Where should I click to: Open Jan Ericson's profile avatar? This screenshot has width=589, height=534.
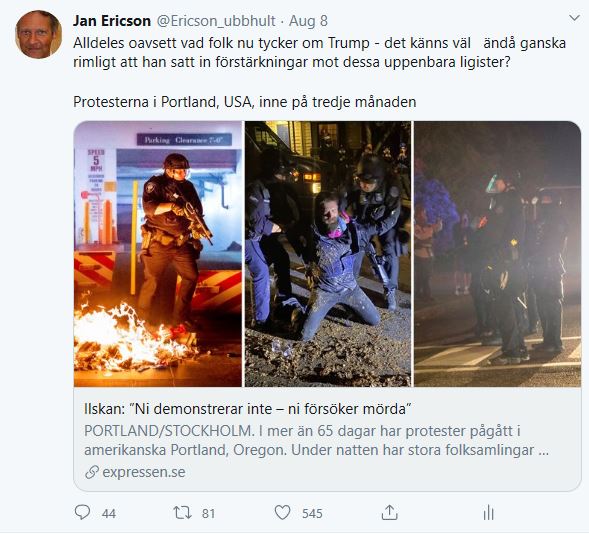pyautogui.click(x=38, y=35)
